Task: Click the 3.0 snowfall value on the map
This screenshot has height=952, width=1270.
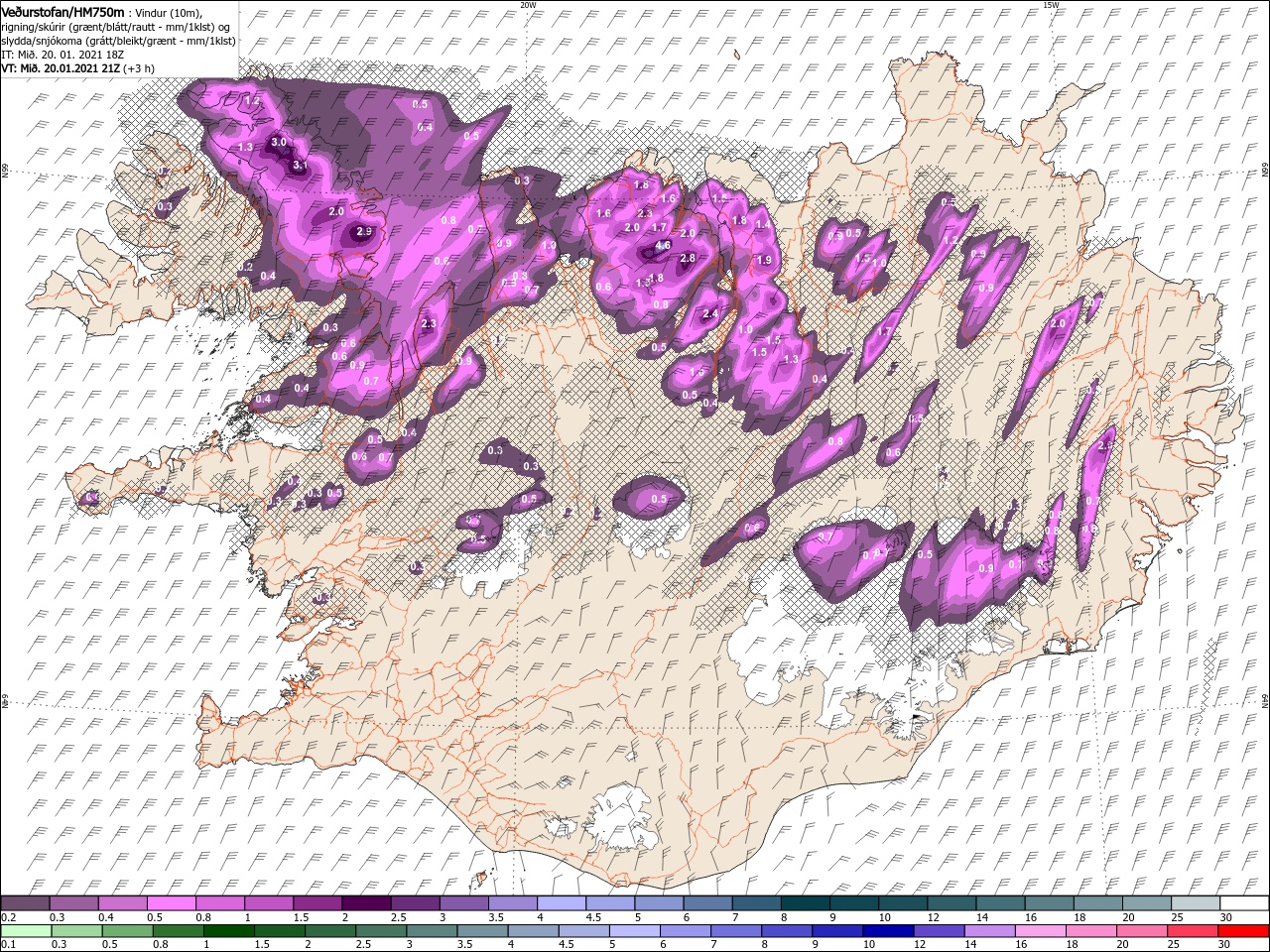Action: (279, 142)
